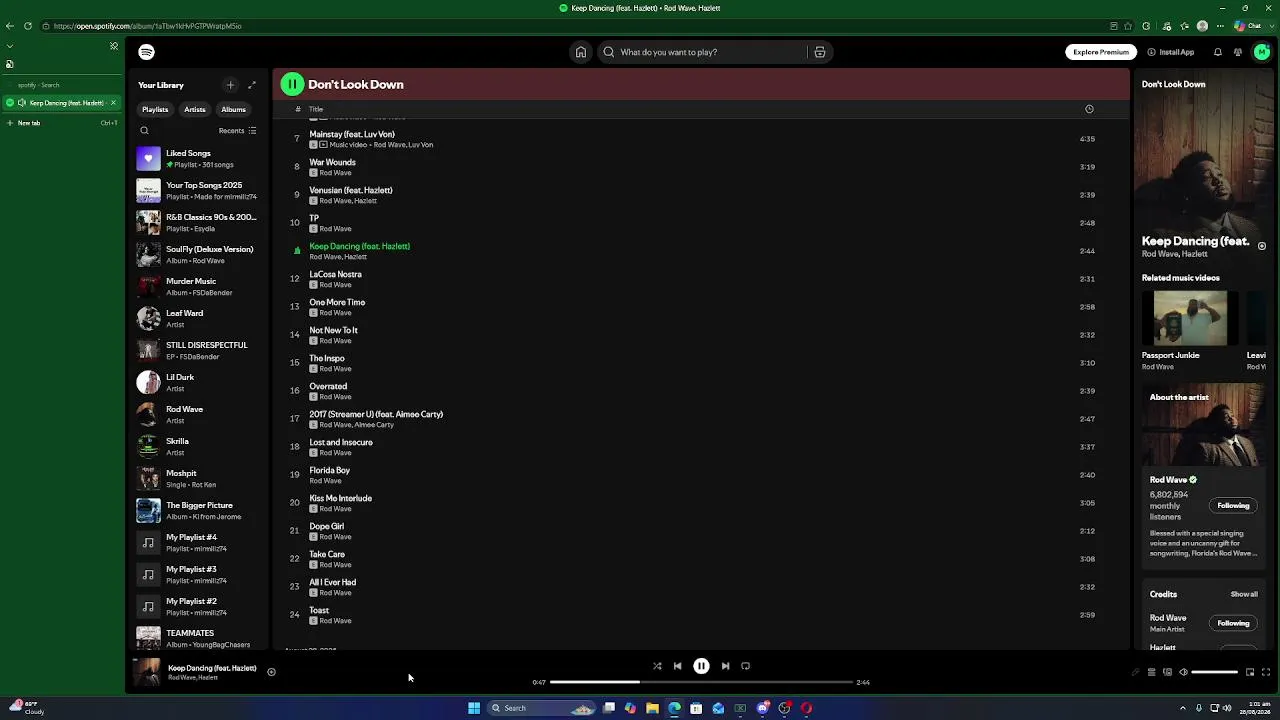Show all credits
The width and height of the screenshot is (1280, 720).
point(1244,594)
